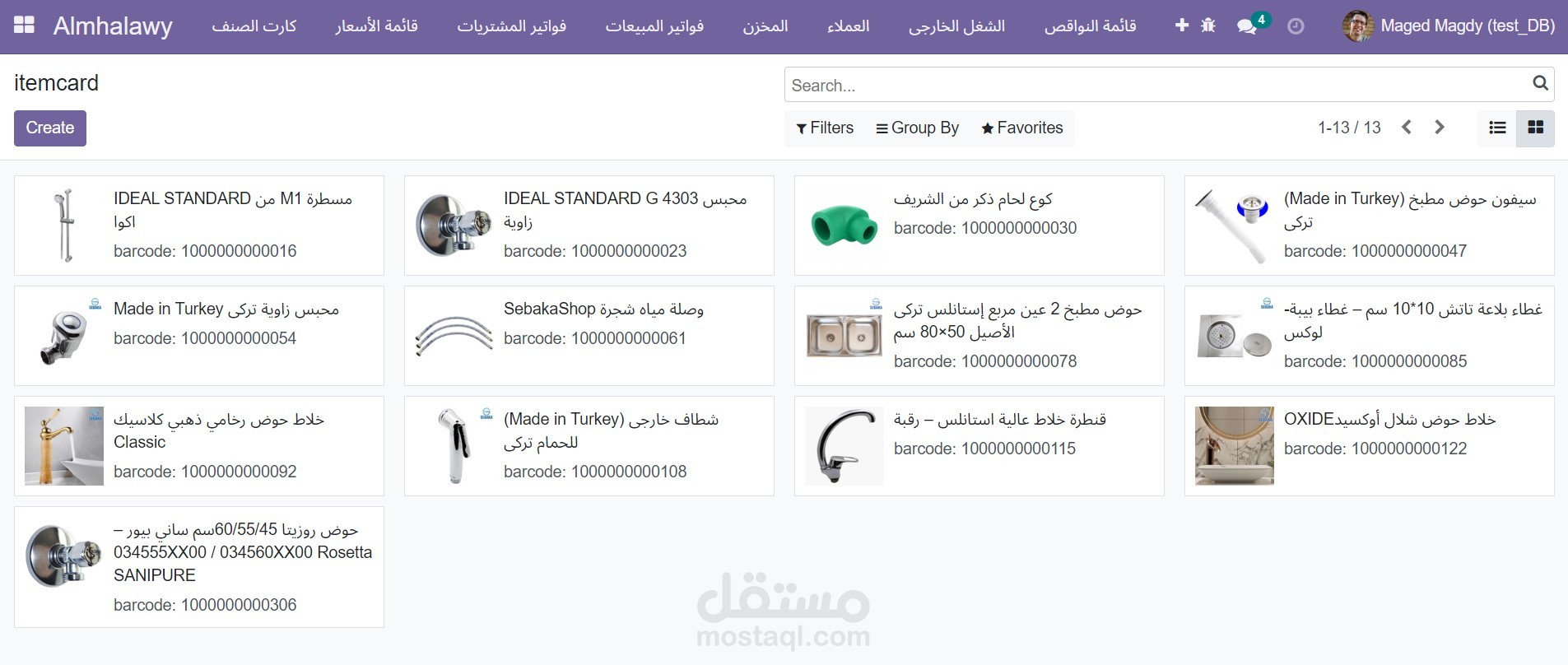Expand the Favorites dropdown

(1022, 128)
